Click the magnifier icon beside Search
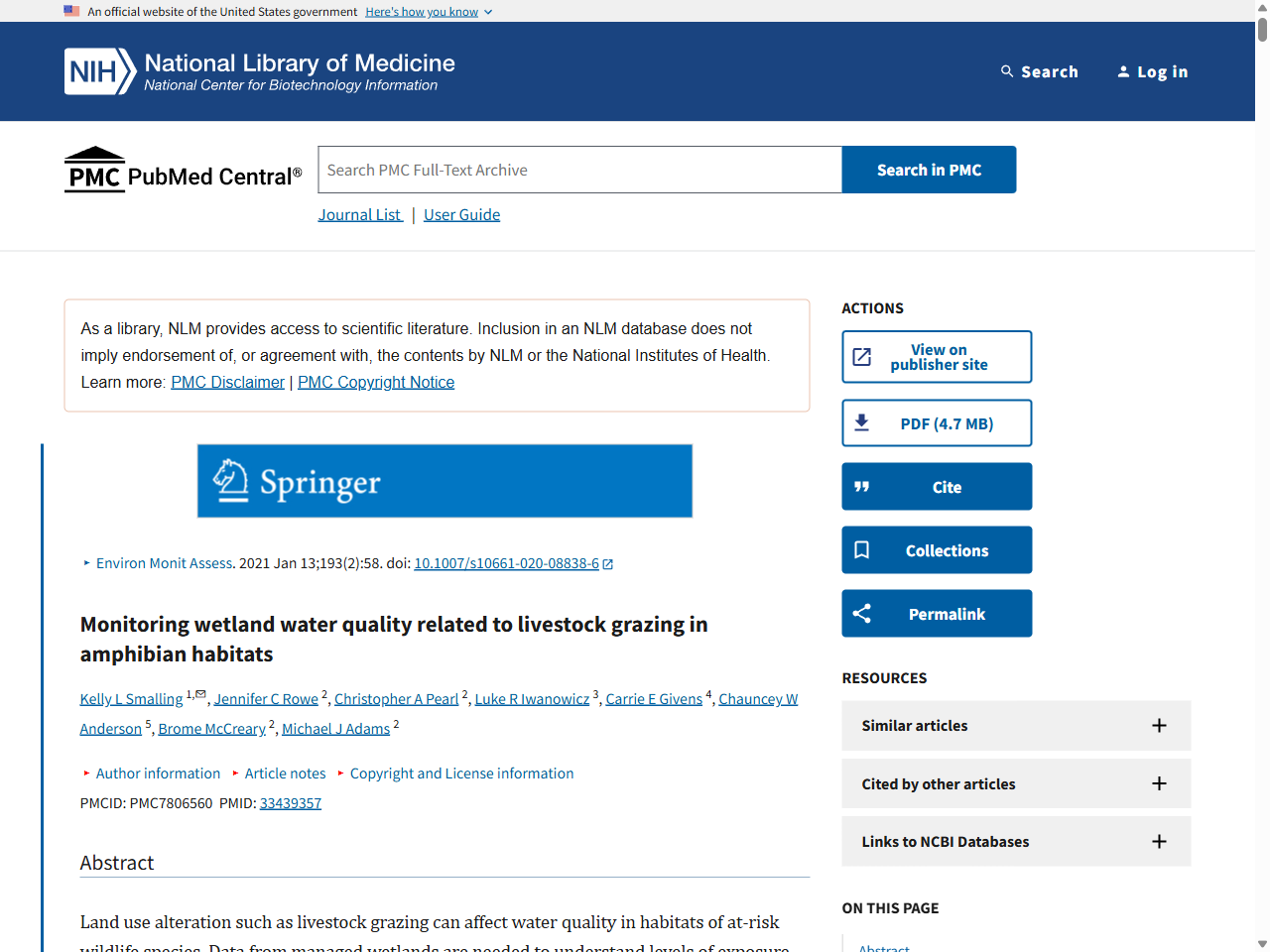The width and height of the screenshot is (1270, 952). click(1007, 71)
